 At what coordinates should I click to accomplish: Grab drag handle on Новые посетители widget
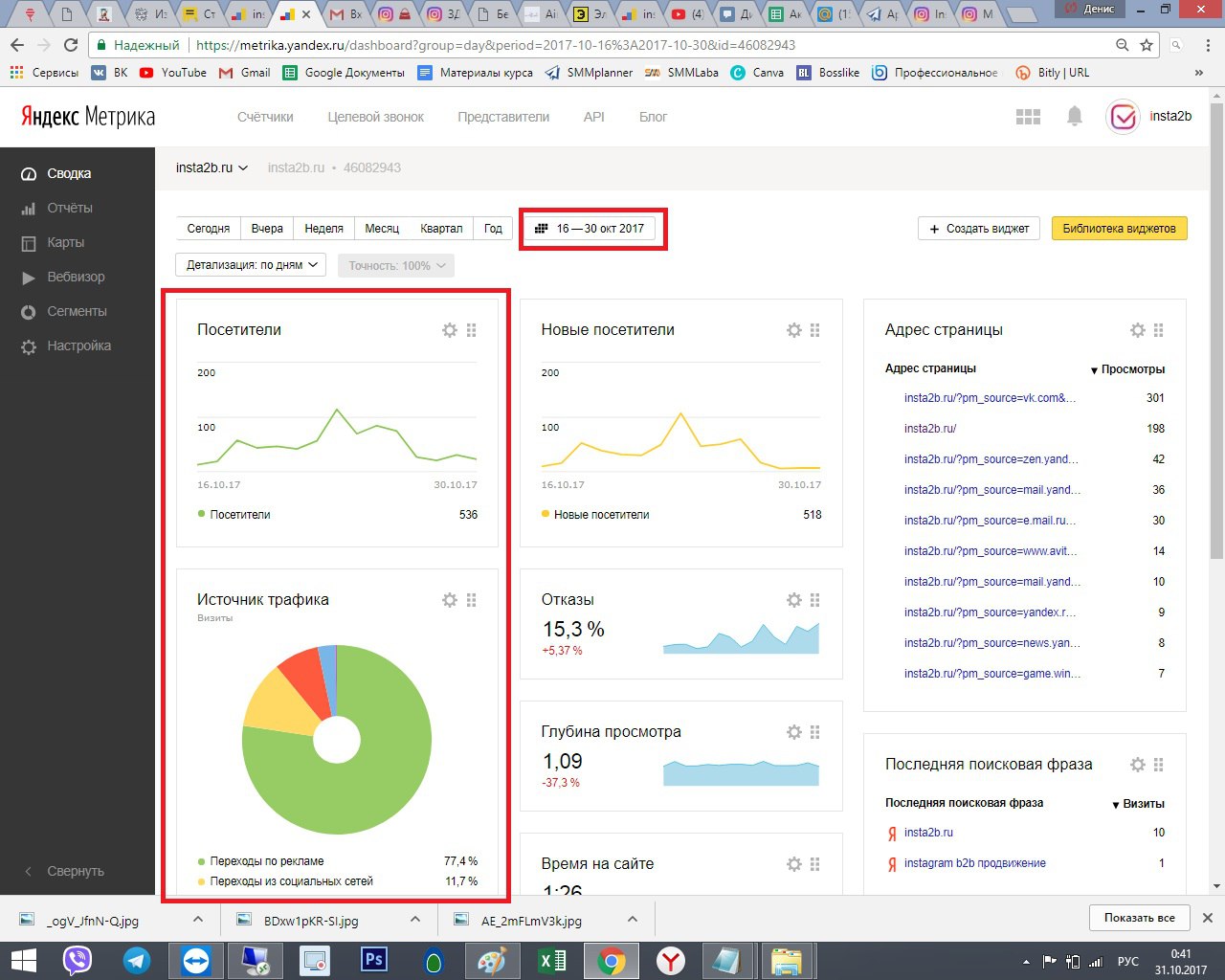point(815,330)
